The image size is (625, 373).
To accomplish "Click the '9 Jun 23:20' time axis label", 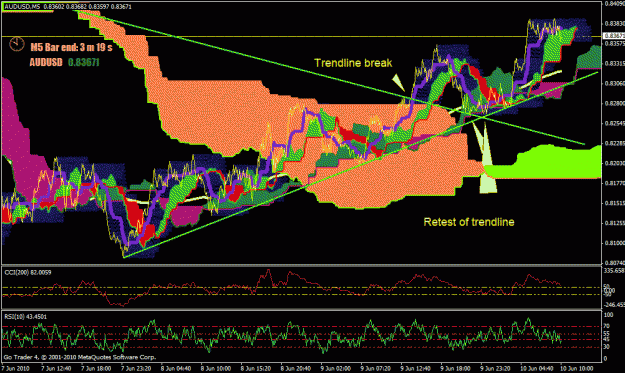I will [496, 369].
